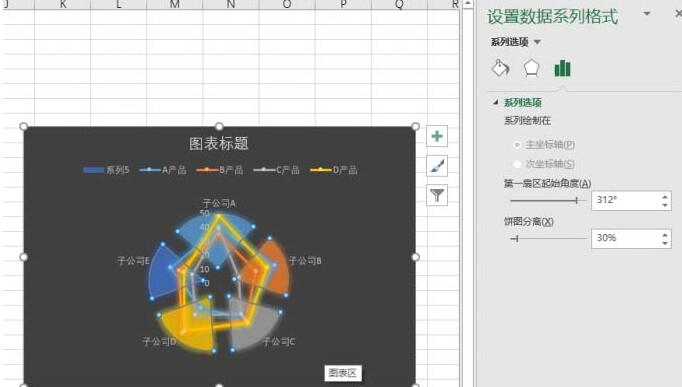Select column header M
The height and width of the screenshot is (387, 682).
point(174,4)
